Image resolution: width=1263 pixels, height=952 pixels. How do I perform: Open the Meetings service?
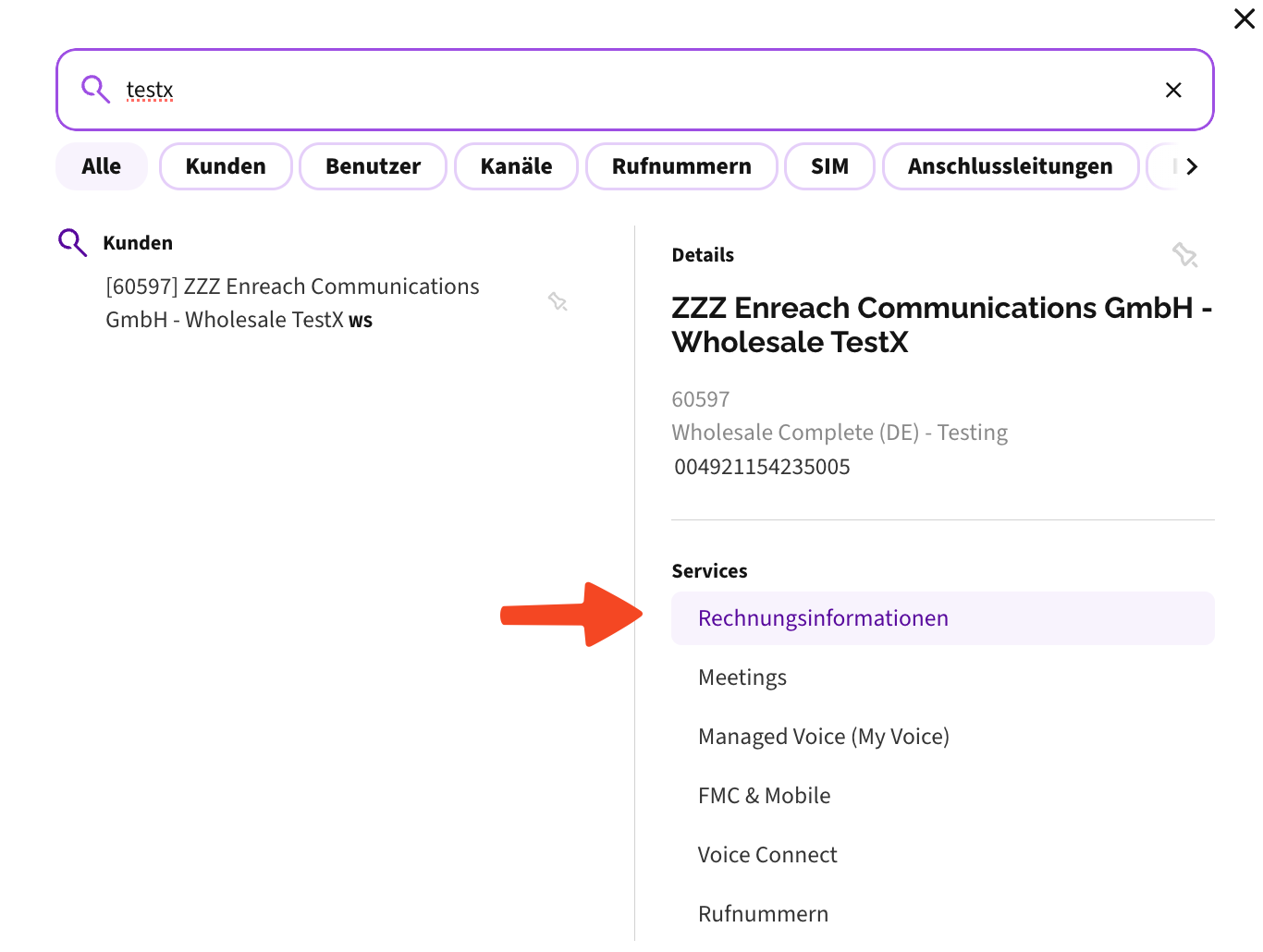click(742, 677)
